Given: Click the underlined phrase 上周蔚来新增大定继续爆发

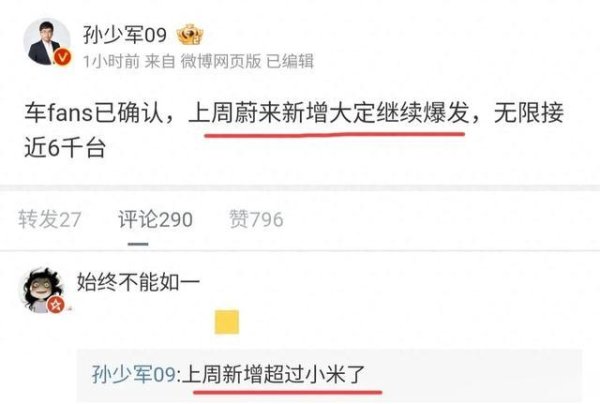Looking at the screenshot, I should (x=329, y=113).
